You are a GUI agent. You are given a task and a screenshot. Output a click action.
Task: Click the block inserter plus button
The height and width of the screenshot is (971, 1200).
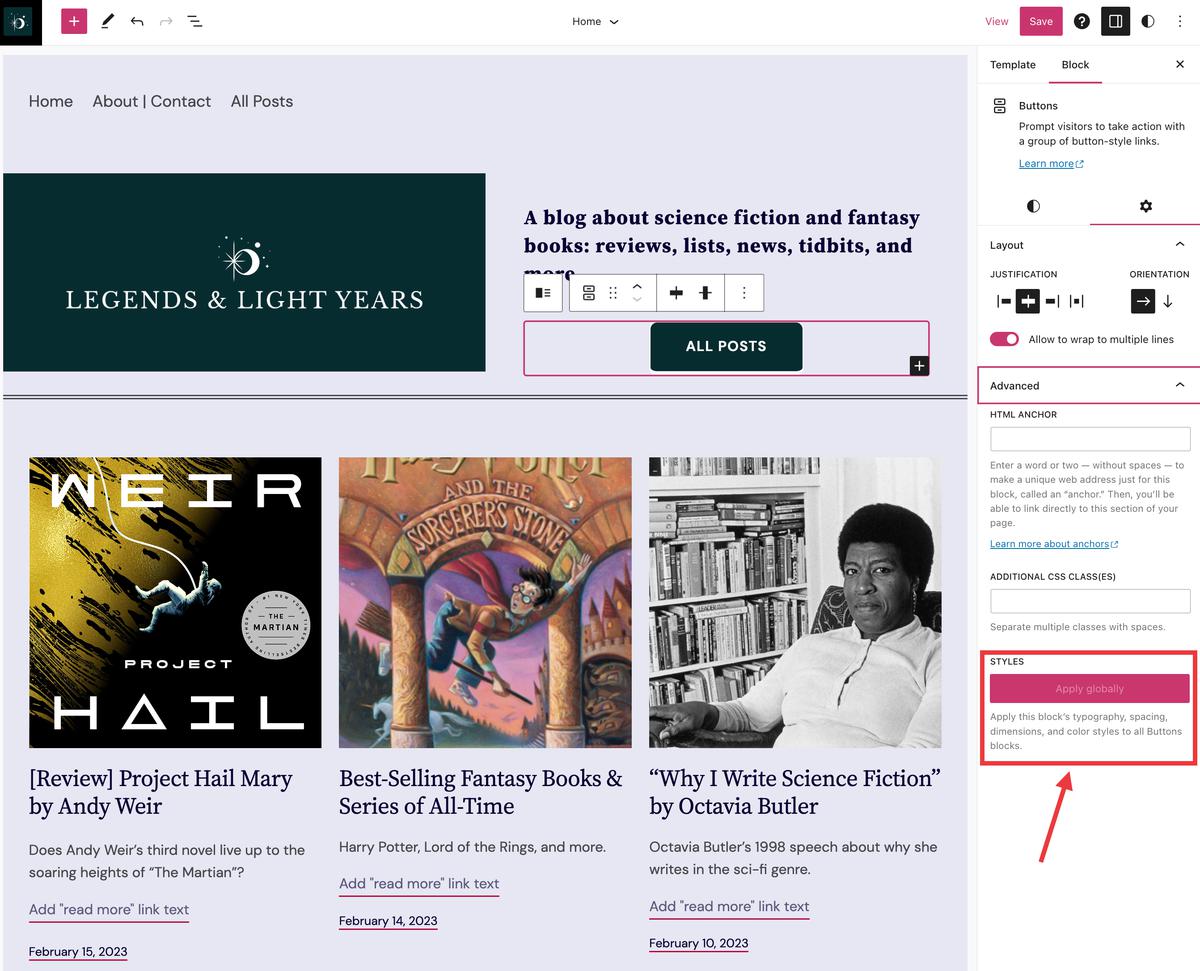pyautogui.click(x=74, y=21)
